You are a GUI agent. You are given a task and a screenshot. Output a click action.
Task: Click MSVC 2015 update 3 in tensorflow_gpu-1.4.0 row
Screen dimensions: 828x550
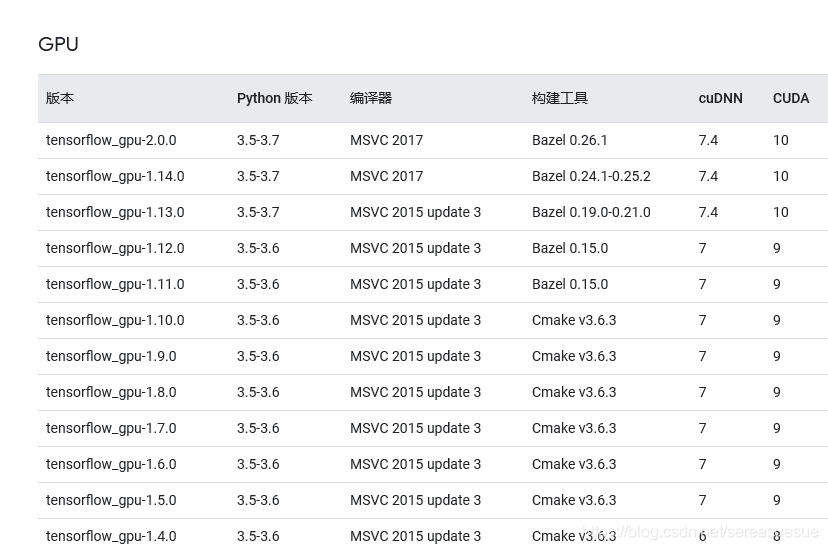click(x=415, y=536)
